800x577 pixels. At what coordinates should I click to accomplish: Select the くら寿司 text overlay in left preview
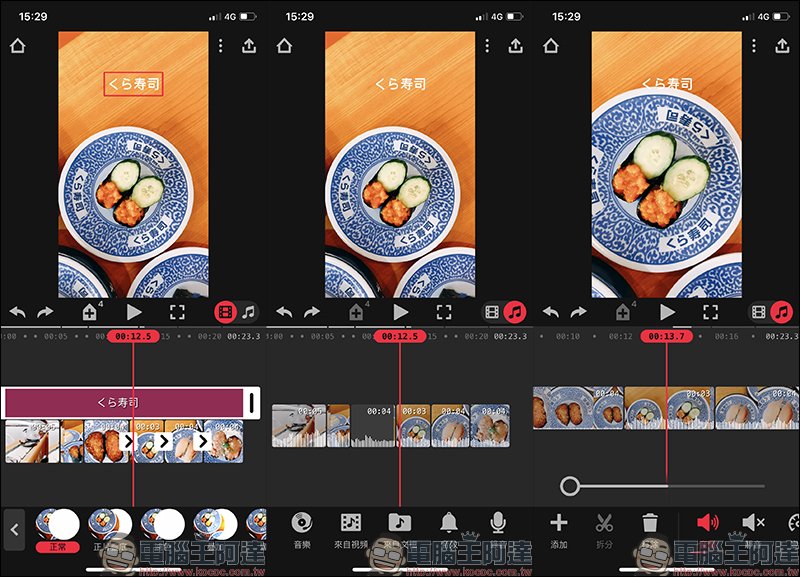(133, 84)
